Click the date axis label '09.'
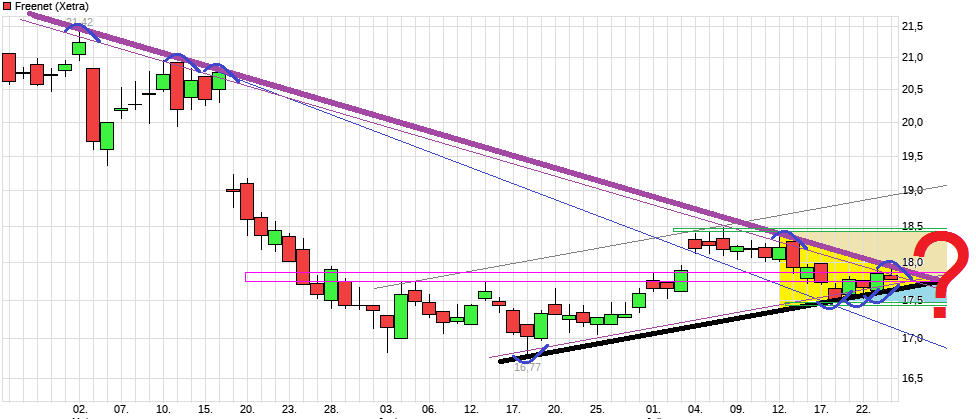The height and width of the screenshot is (419, 976). point(737,409)
